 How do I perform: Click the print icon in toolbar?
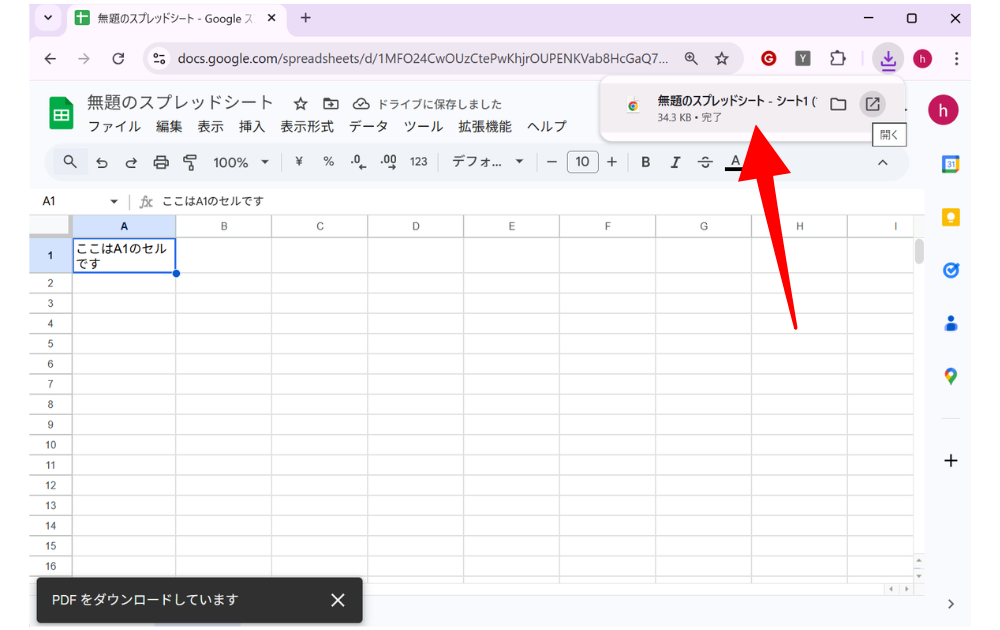click(x=161, y=162)
